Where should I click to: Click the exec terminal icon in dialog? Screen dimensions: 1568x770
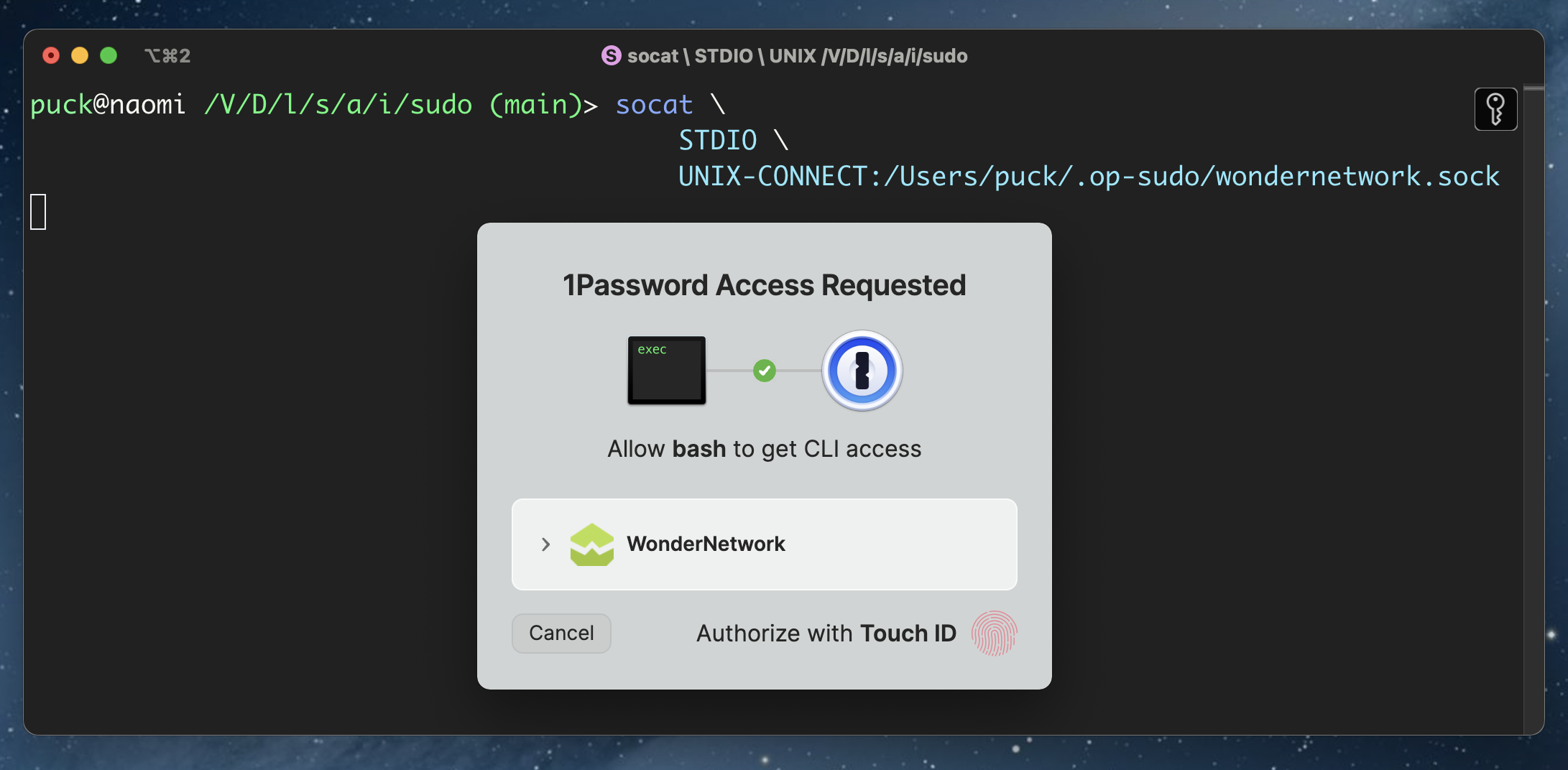pyautogui.click(x=666, y=370)
